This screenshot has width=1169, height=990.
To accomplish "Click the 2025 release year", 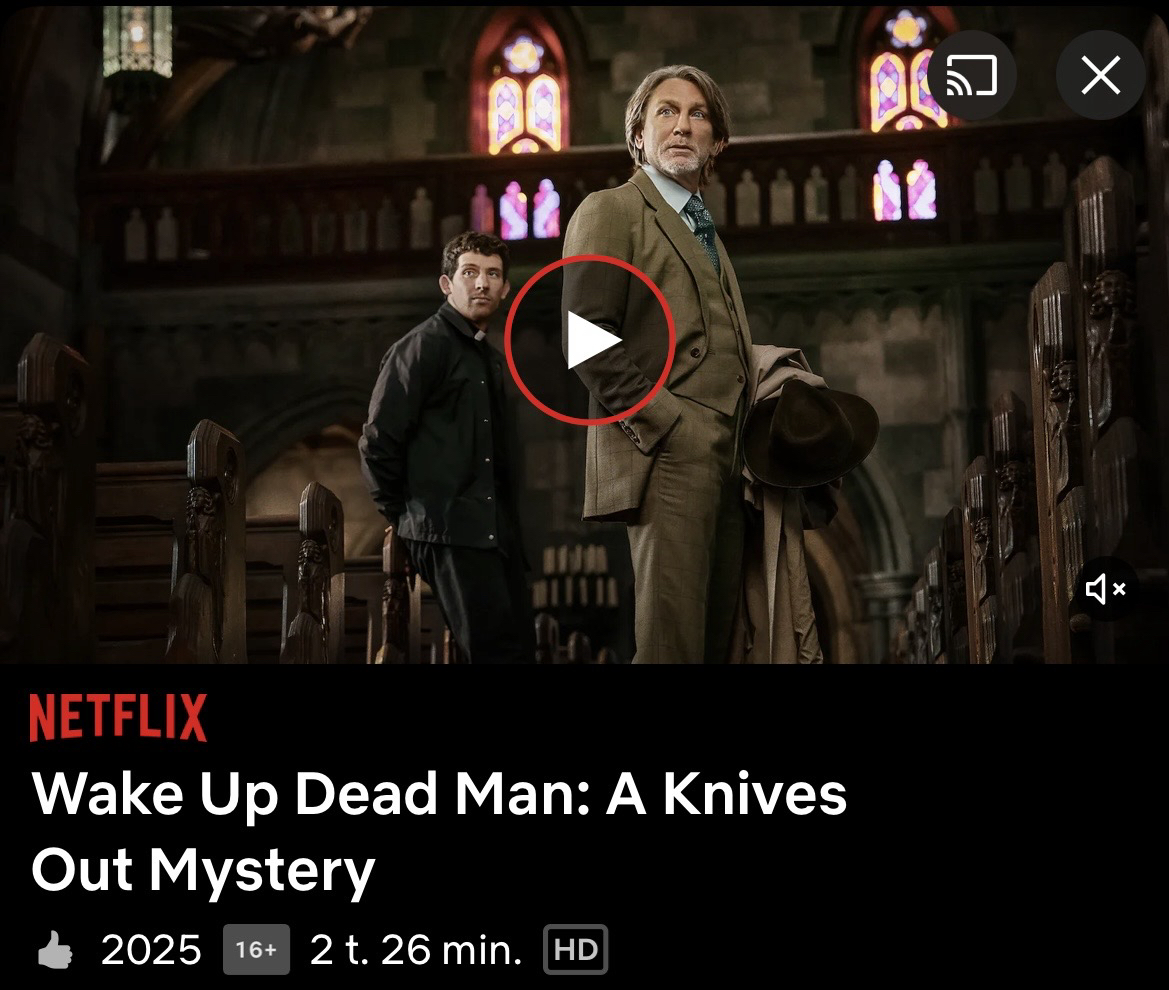I will tap(151, 950).
